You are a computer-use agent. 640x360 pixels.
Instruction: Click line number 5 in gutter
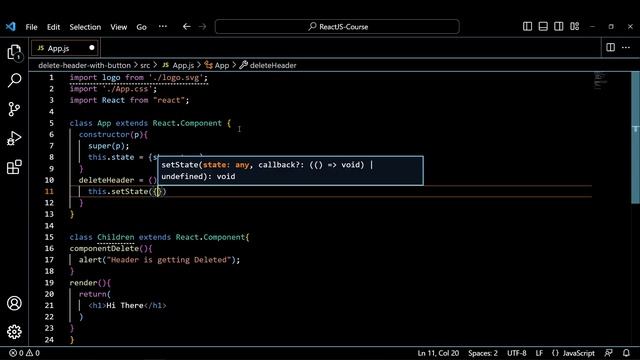point(51,123)
